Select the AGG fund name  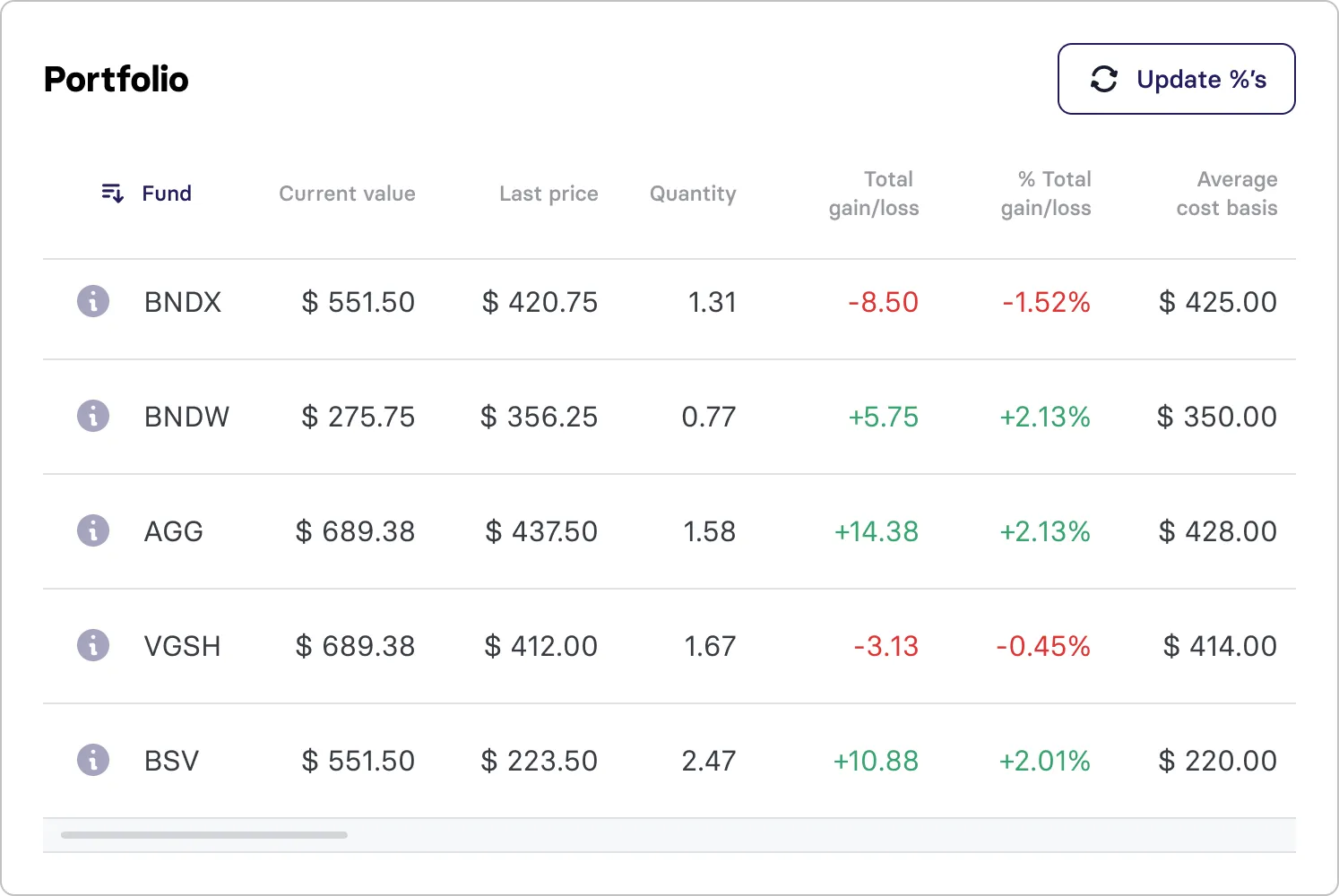pos(174,531)
